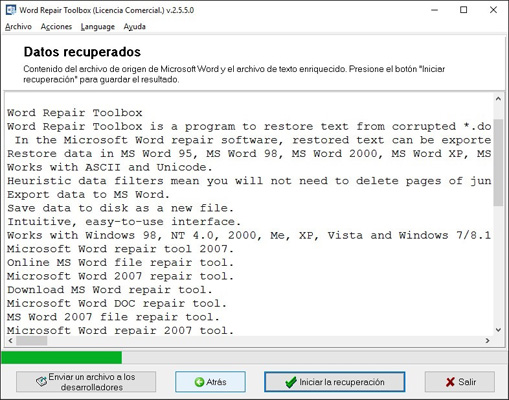Viewport: 509px width, 400px height.
Task: Click 'Microsoft Word repair tool 2007.' line
Action: [120, 249]
